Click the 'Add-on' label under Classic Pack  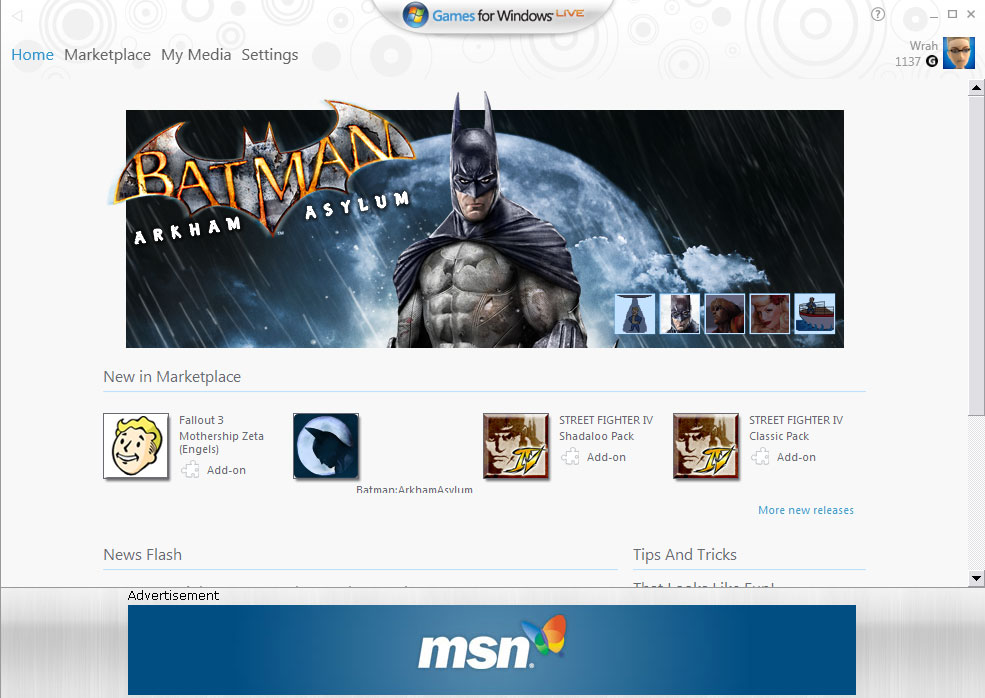[796, 457]
